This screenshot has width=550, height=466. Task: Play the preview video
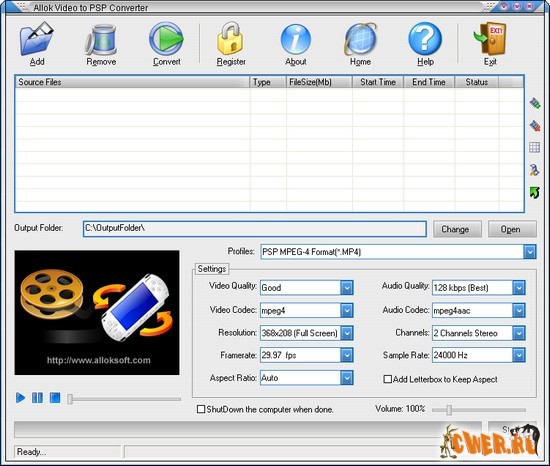point(20,398)
